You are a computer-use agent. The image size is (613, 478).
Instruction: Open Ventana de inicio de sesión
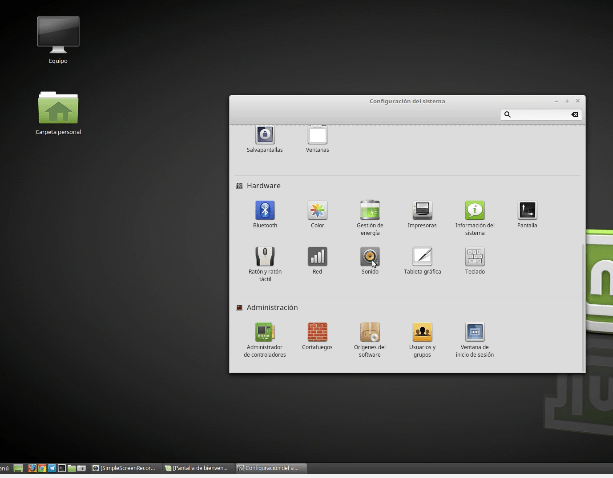click(475, 332)
